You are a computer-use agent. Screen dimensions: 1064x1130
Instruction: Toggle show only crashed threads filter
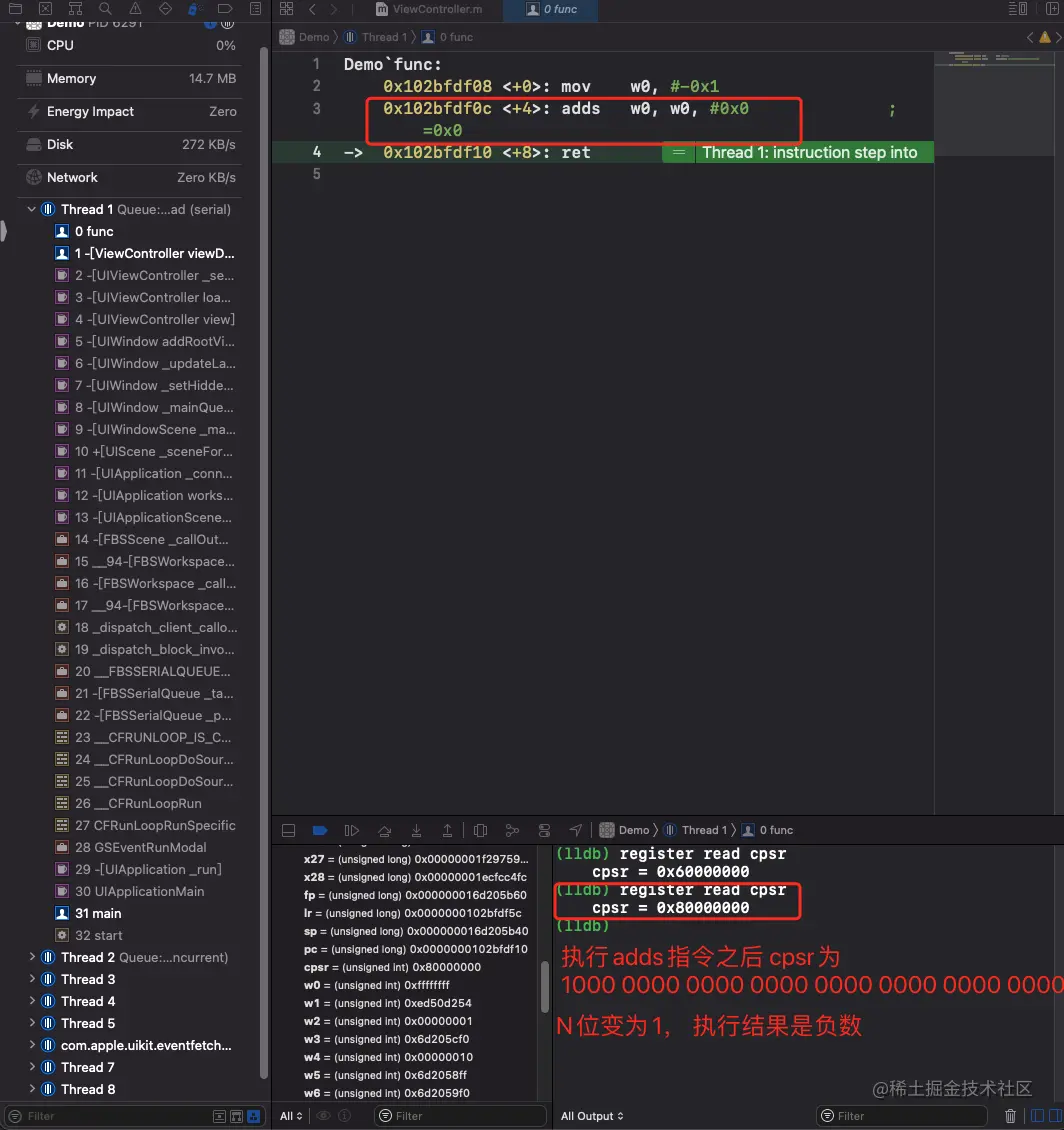[x=236, y=1116]
